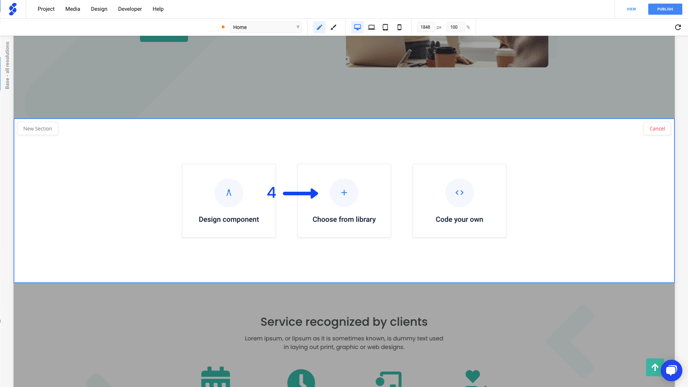
Task: Switch to mobile phone resolution view
Action: point(399,27)
